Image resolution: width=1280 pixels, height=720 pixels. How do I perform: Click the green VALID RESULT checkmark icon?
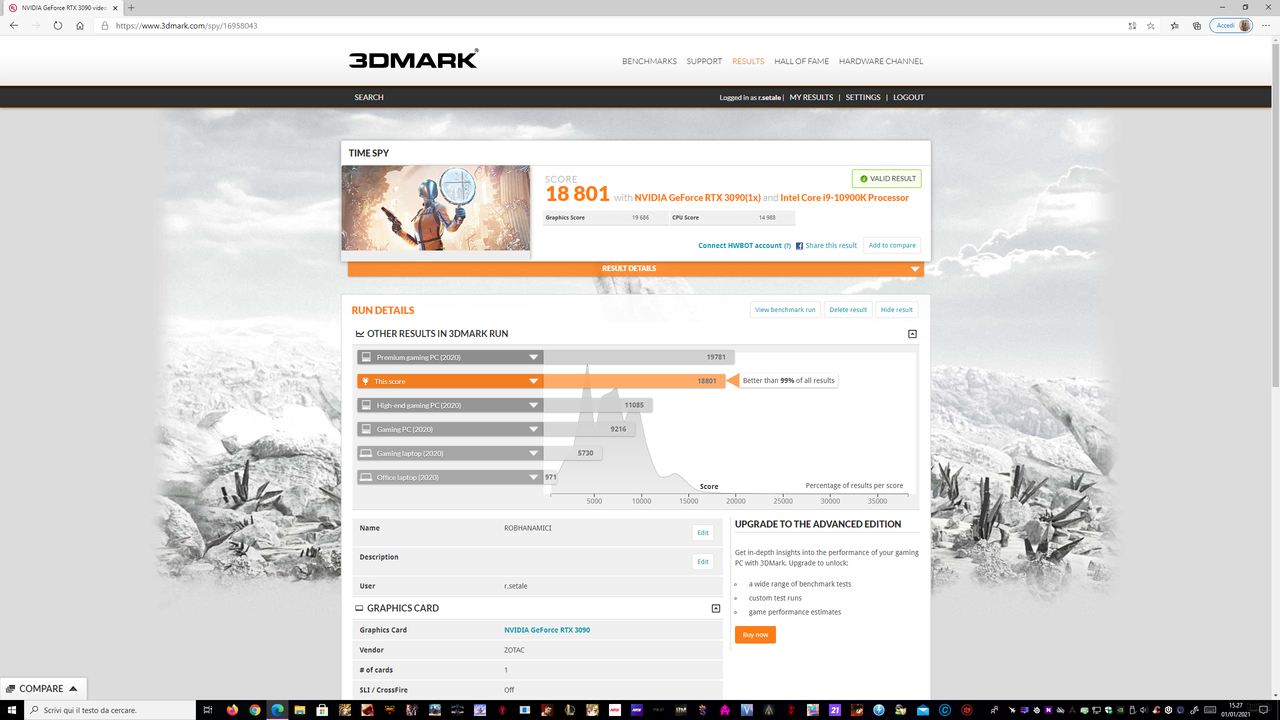(x=863, y=178)
